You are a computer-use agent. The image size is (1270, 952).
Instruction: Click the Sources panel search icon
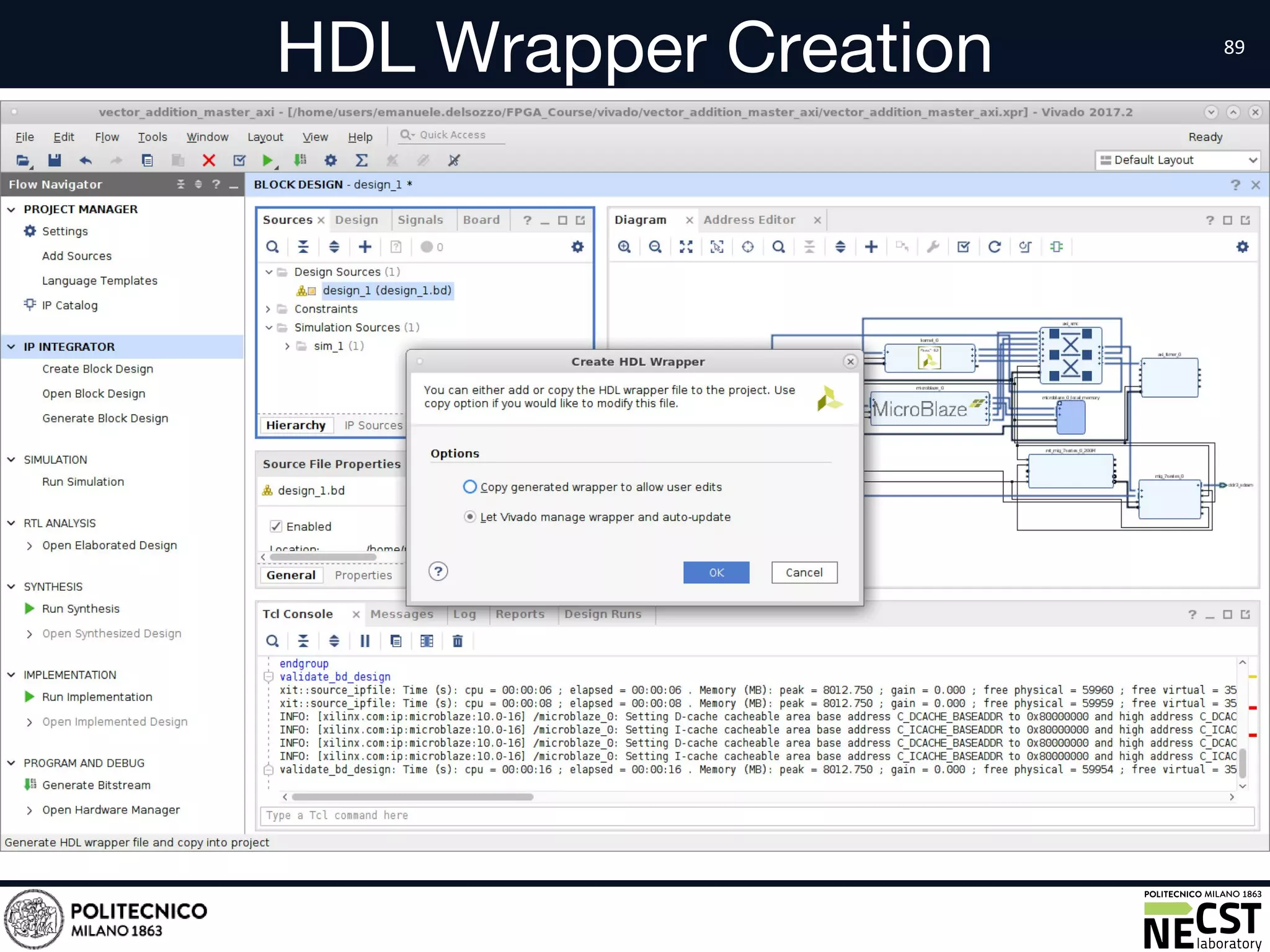272,247
